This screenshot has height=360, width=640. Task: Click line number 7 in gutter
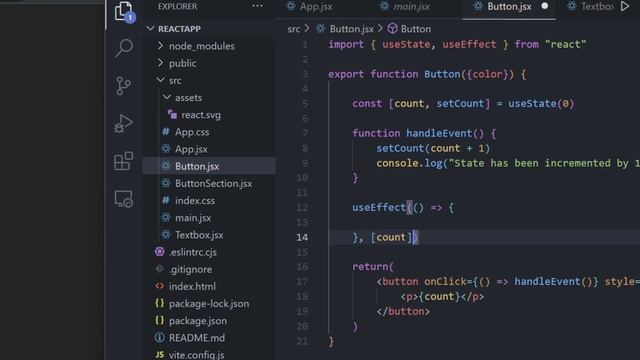tap(305, 133)
